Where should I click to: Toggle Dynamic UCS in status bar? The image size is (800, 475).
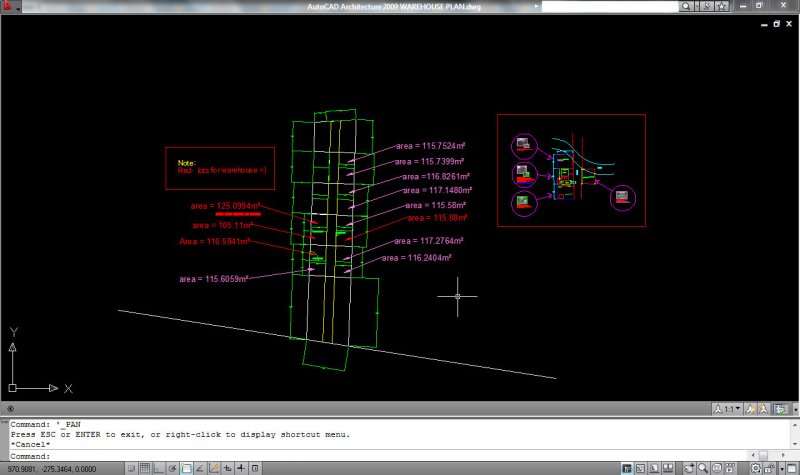[x=214, y=468]
